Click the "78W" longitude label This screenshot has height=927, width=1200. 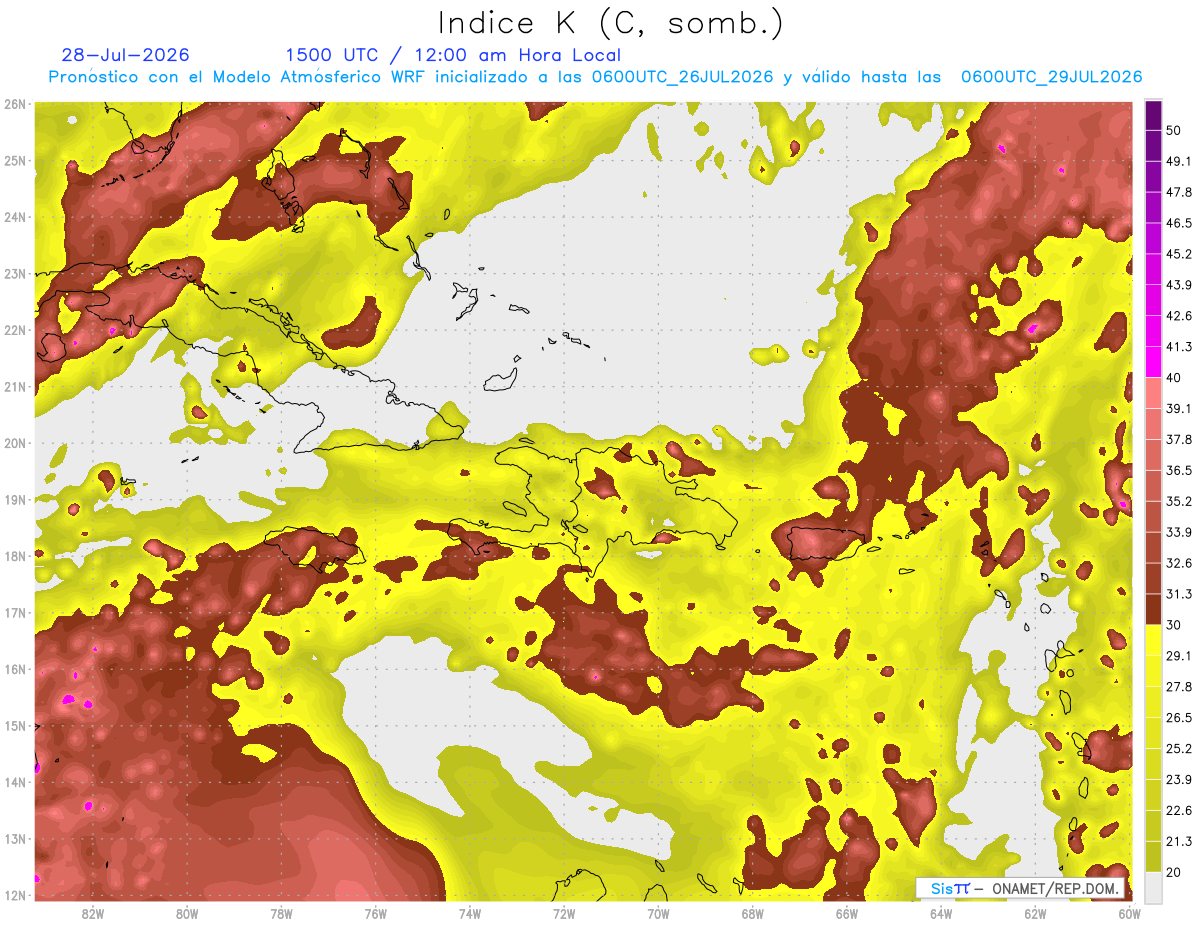[x=281, y=913]
